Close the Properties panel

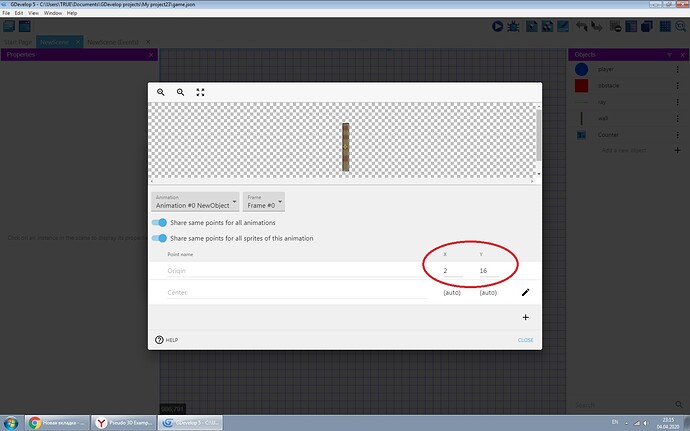pyautogui.click(x=151, y=55)
